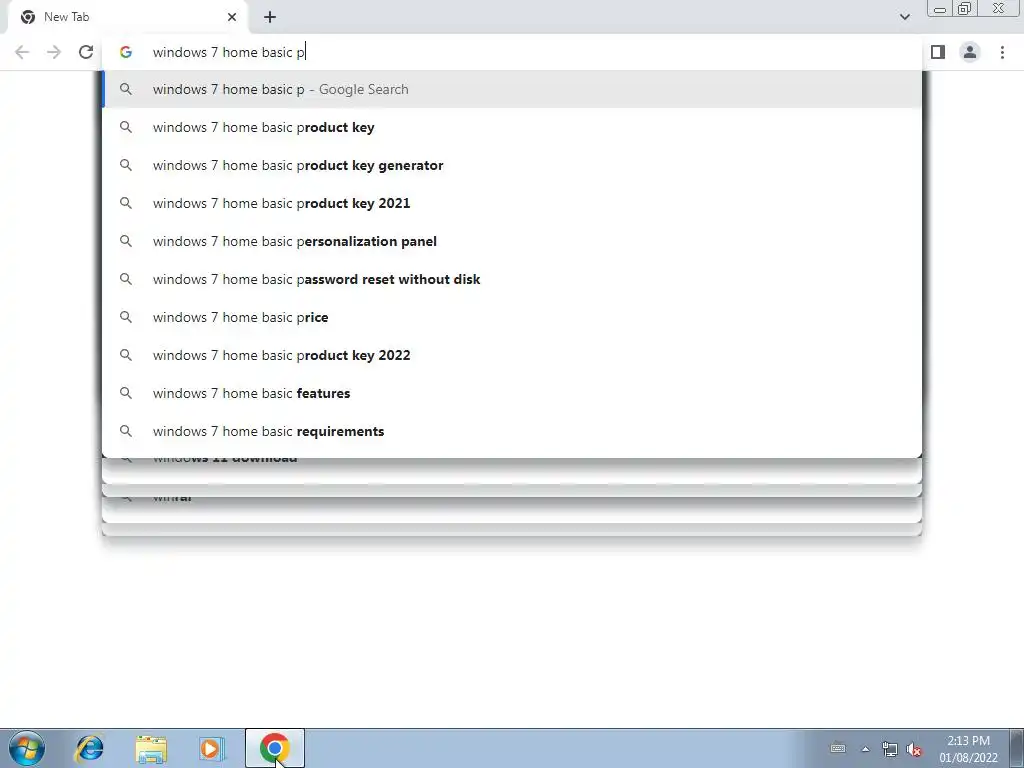Select suggestion 'windows 7 home basic requirements'

point(512,431)
